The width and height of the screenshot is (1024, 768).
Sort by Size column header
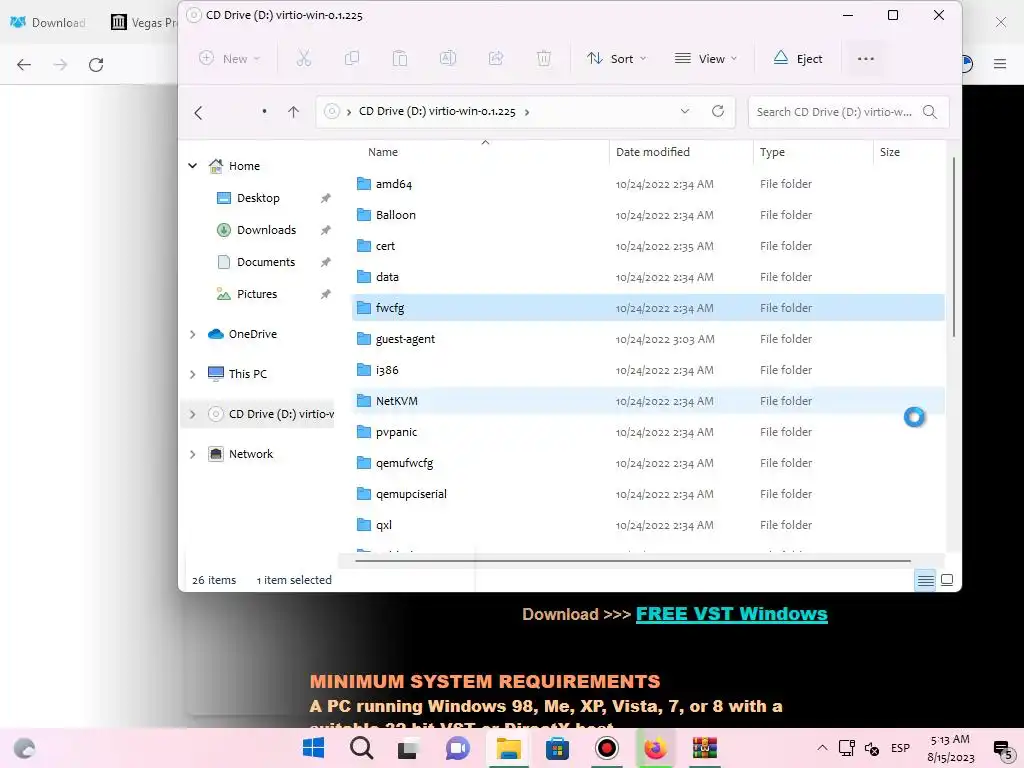pyautogui.click(x=889, y=152)
